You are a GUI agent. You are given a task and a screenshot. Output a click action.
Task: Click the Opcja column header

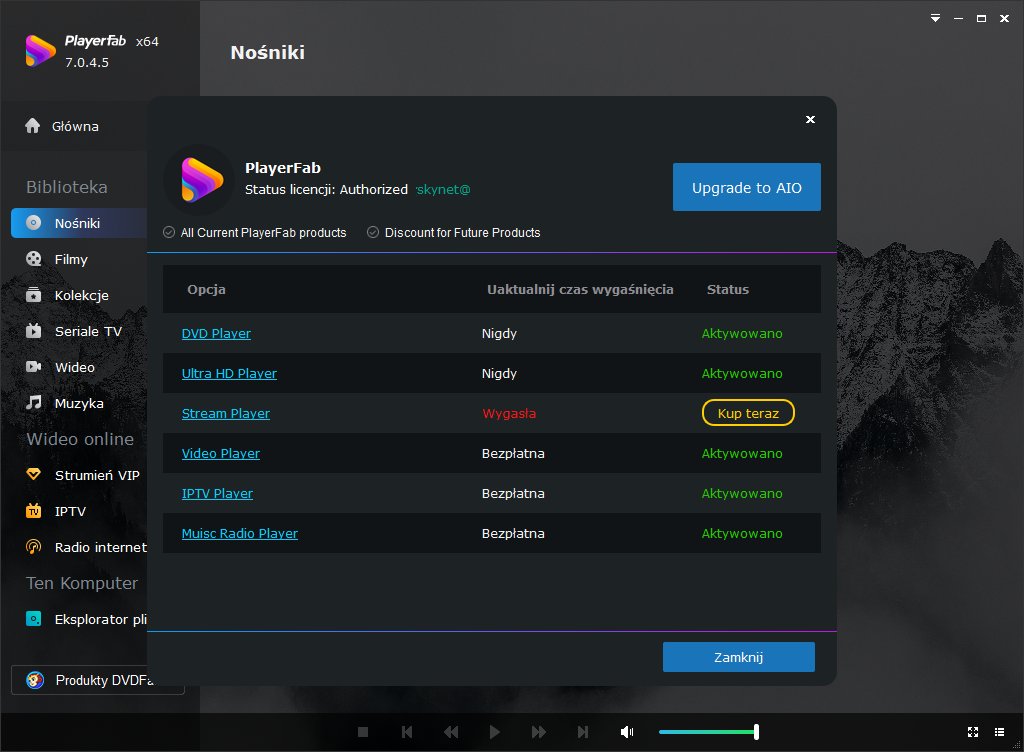(x=206, y=289)
